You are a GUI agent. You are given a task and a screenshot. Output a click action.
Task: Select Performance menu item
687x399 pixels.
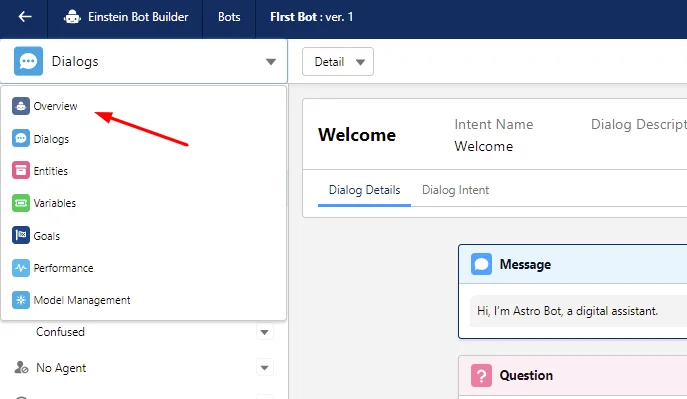(64, 268)
